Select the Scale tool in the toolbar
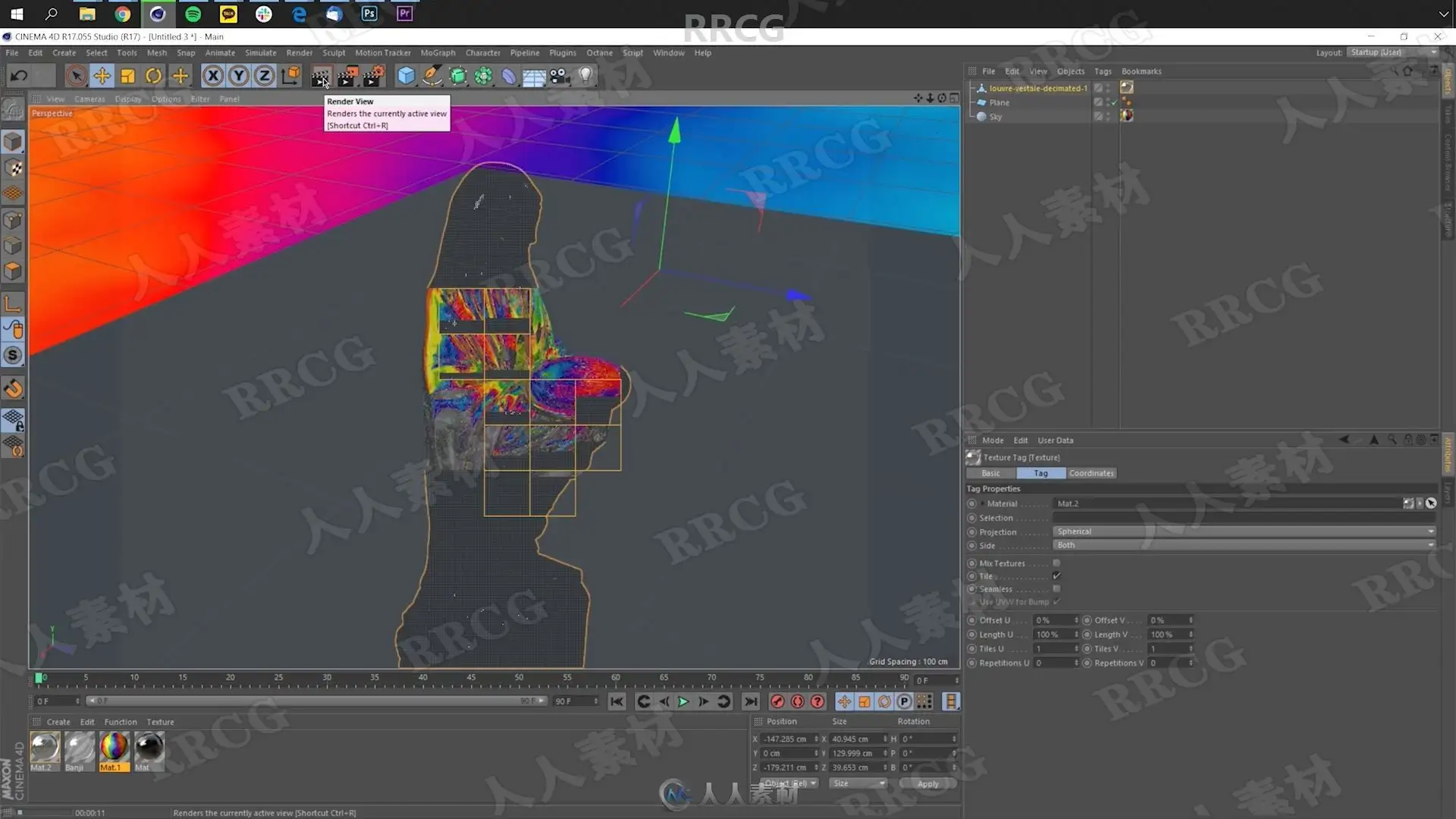Viewport: 1456px width, 819px height. [127, 76]
